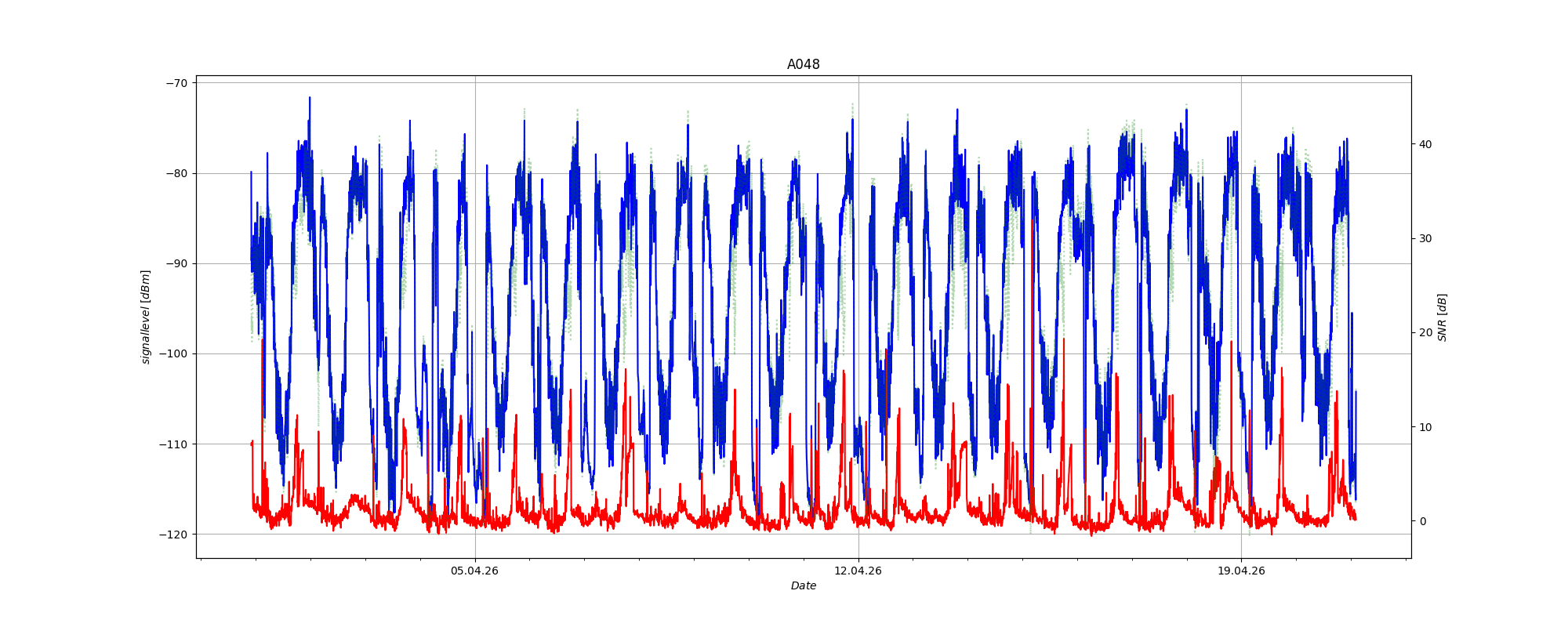Click the 19.04.26 date tick label
This screenshot has height=627, width=1568.
(1241, 571)
